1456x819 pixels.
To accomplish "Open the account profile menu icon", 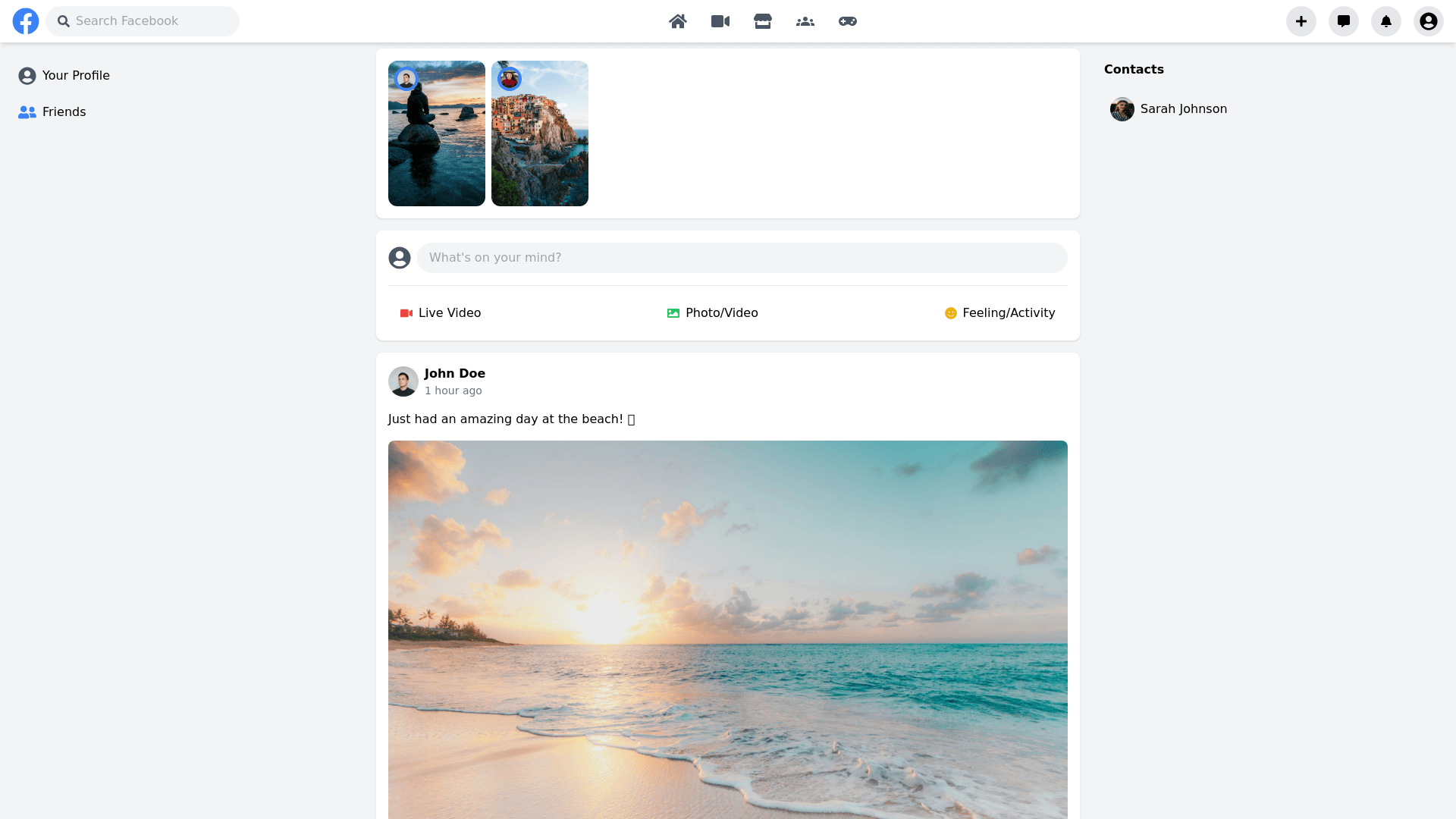I will pyautogui.click(x=1429, y=21).
